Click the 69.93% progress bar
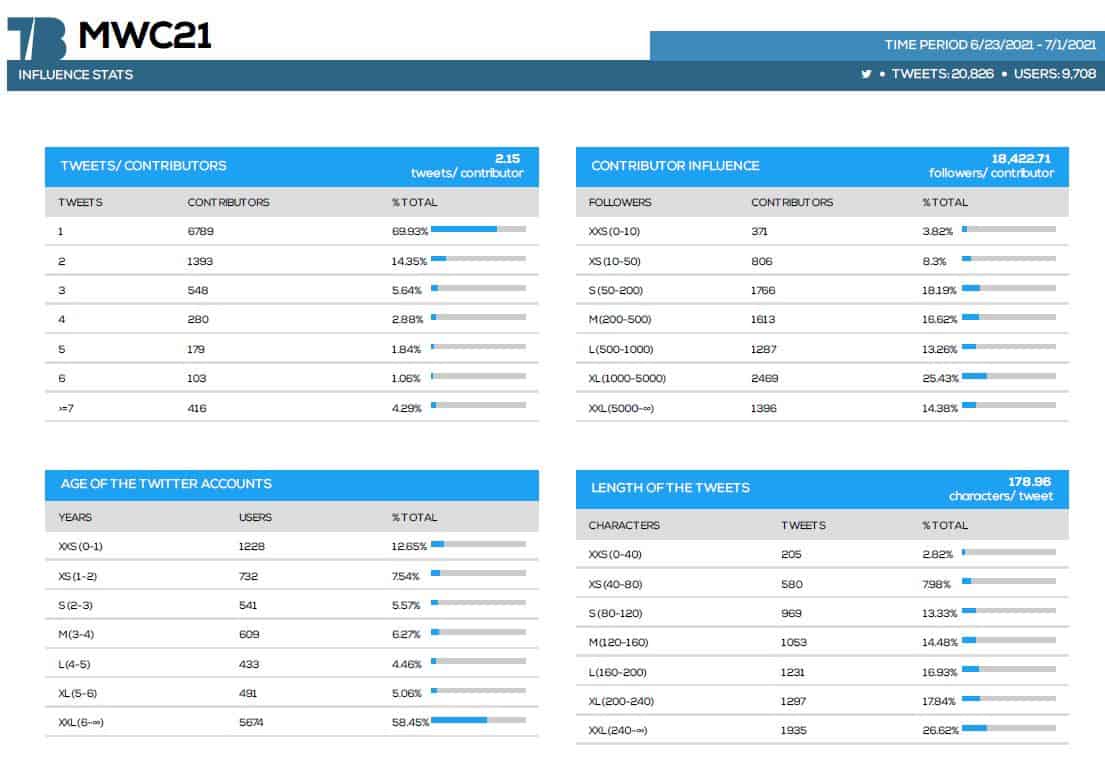Image resolution: width=1105 pixels, height=760 pixels. (479, 229)
